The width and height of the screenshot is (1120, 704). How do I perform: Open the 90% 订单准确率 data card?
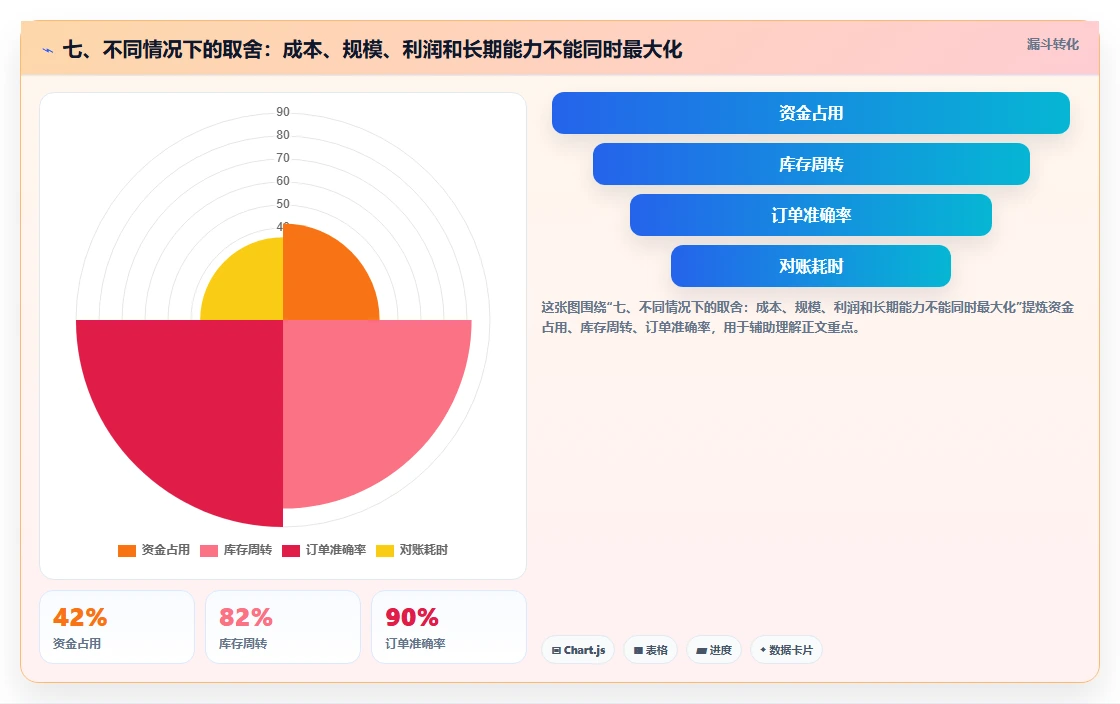click(x=449, y=627)
